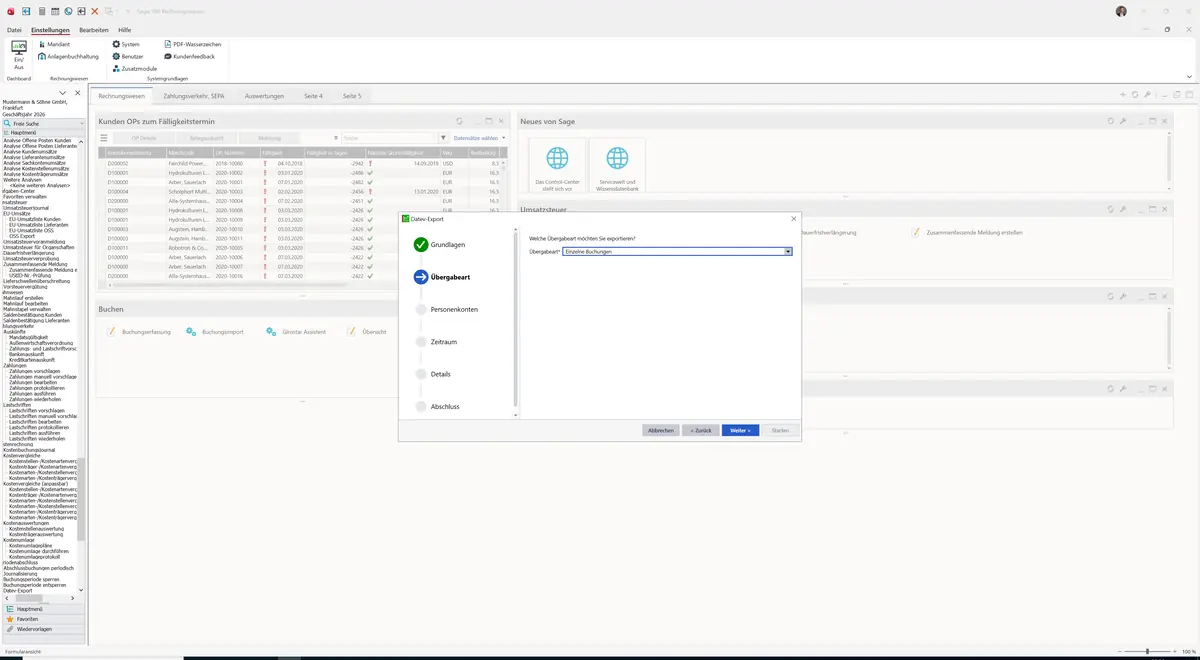This screenshot has height=660, width=1200.
Task: Open Anlagenbuchhaltung in the ribbon
Action: click(69, 56)
